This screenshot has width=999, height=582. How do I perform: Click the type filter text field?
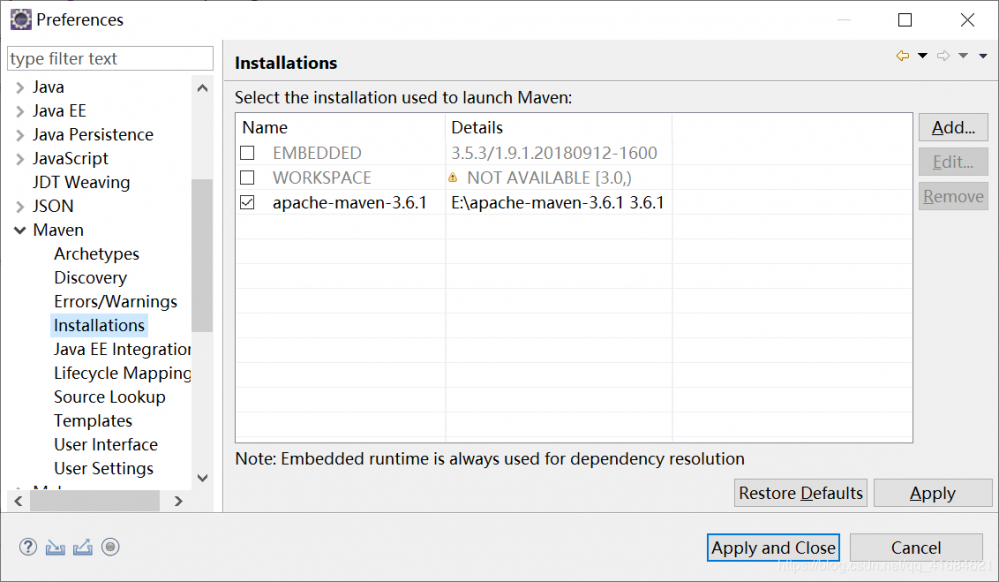pos(110,59)
